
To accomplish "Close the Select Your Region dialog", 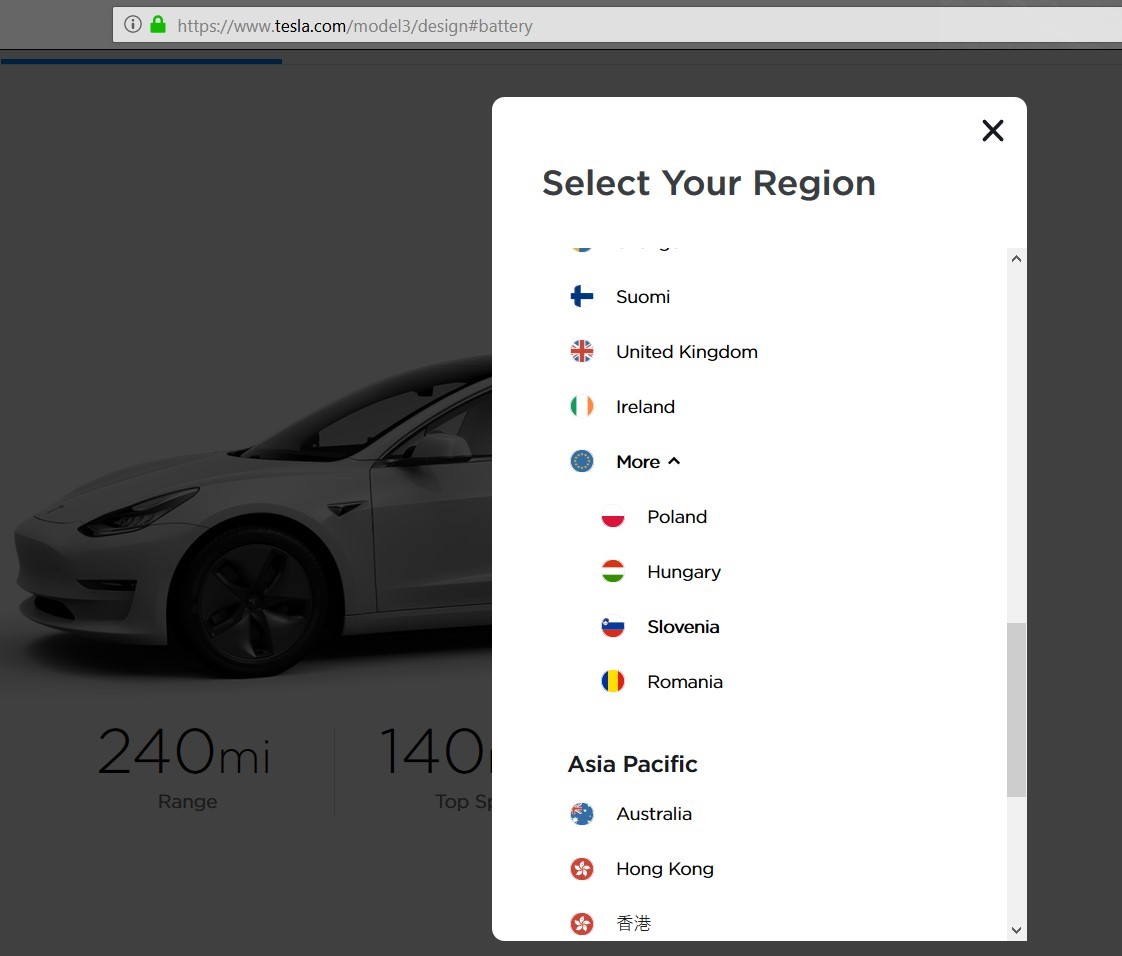I will click(x=992, y=131).
